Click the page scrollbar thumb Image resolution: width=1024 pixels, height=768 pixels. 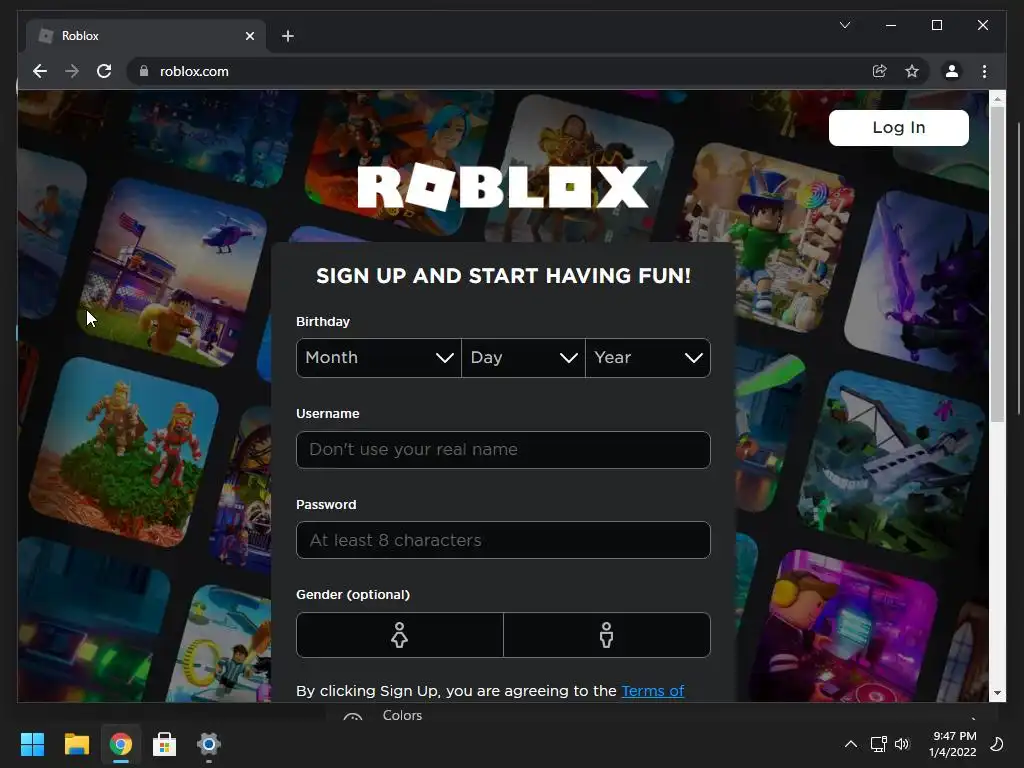[x=997, y=264]
